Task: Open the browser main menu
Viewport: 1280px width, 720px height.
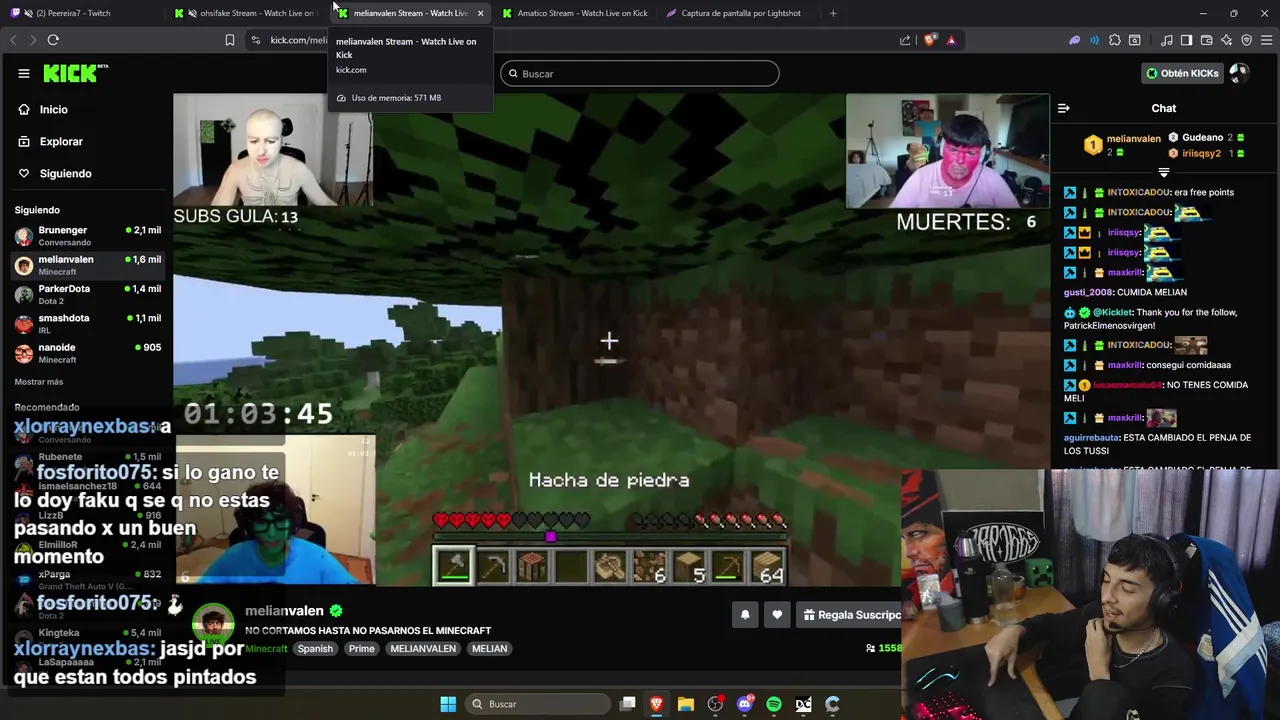Action: point(1266,40)
